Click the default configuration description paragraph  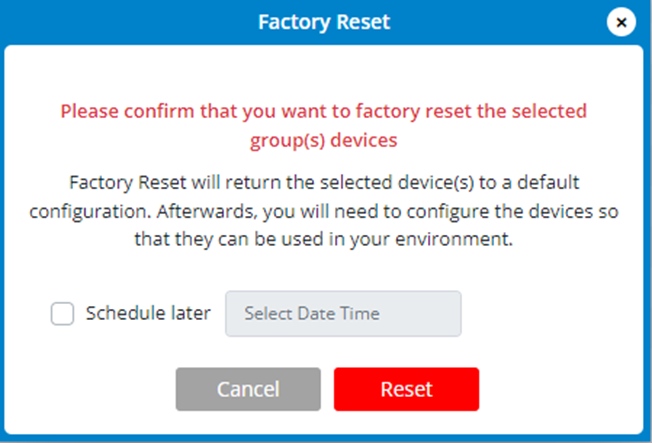coord(324,212)
